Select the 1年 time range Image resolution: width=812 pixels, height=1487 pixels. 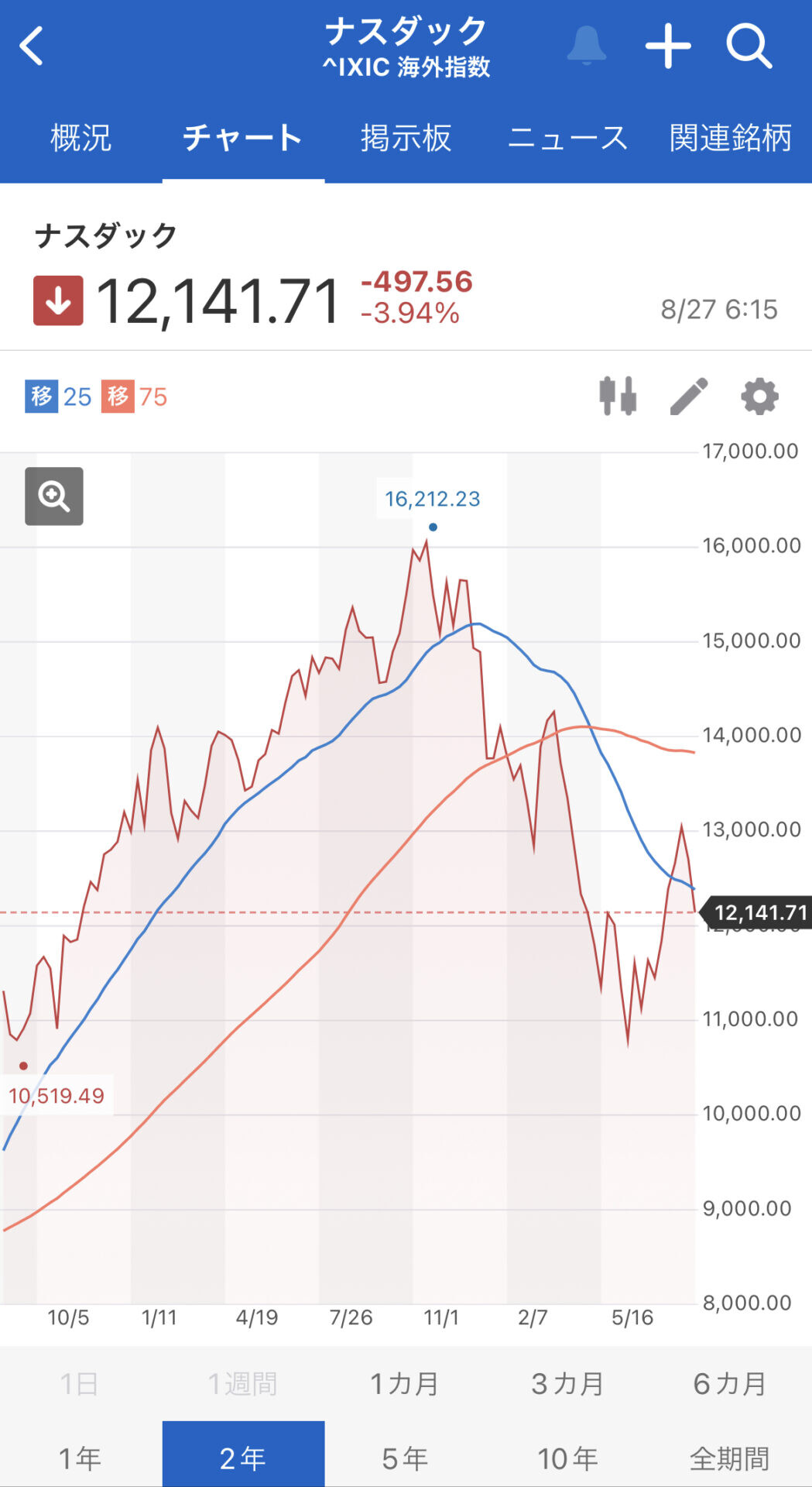[x=81, y=1458]
